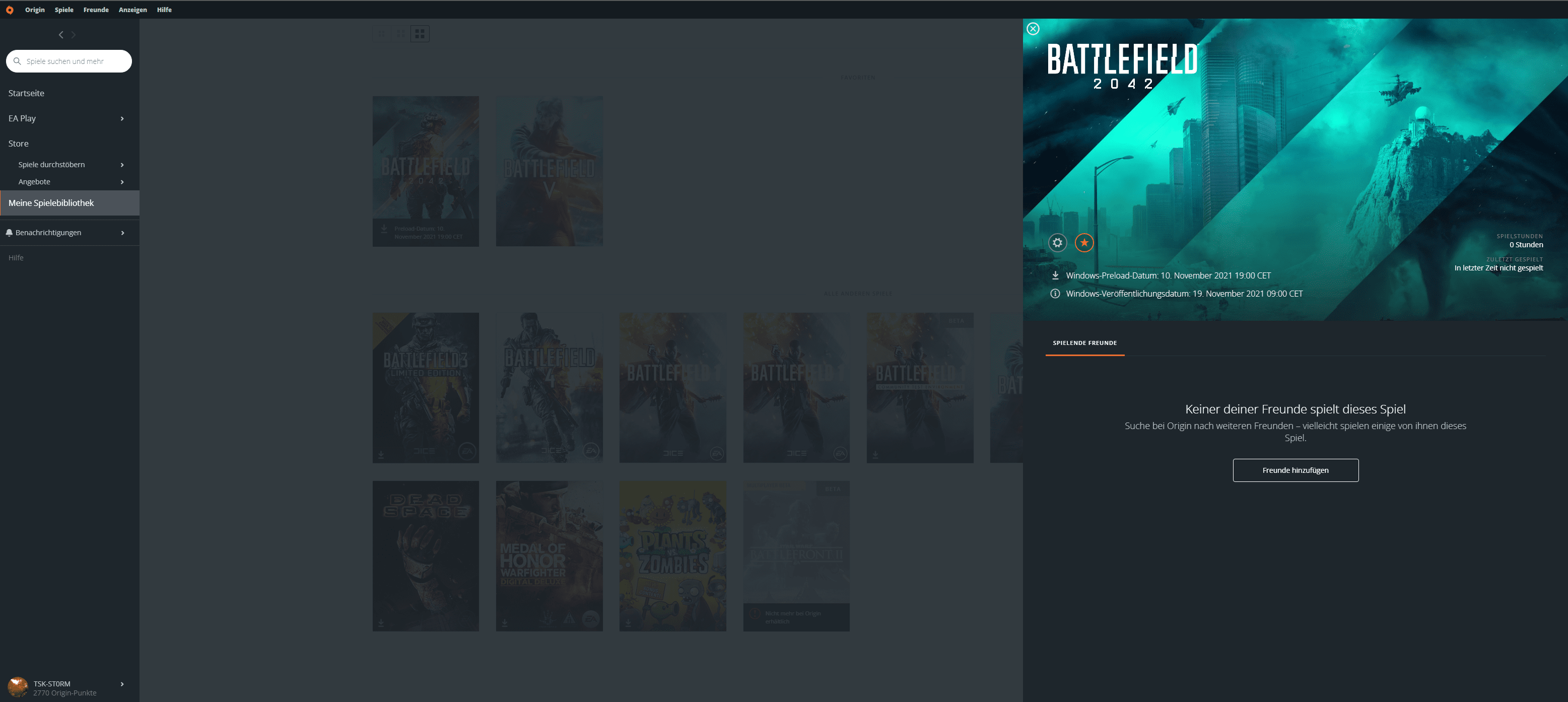1568x702 pixels.
Task: Select the Spielende Freunde tab
Action: click(1084, 343)
